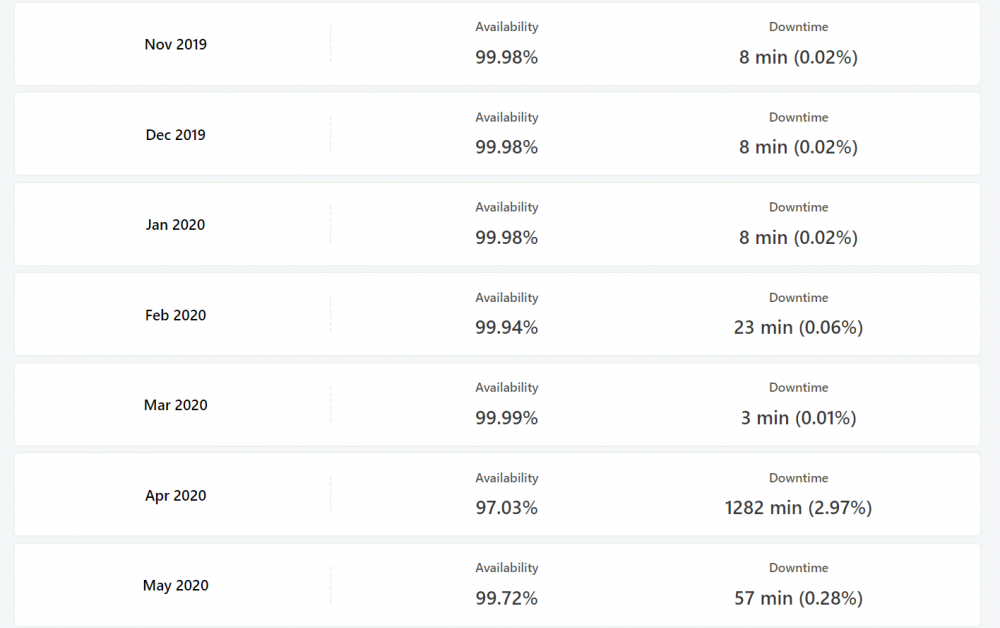Click the Downtime heading in Nov 2019 row

(x=798, y=27)
